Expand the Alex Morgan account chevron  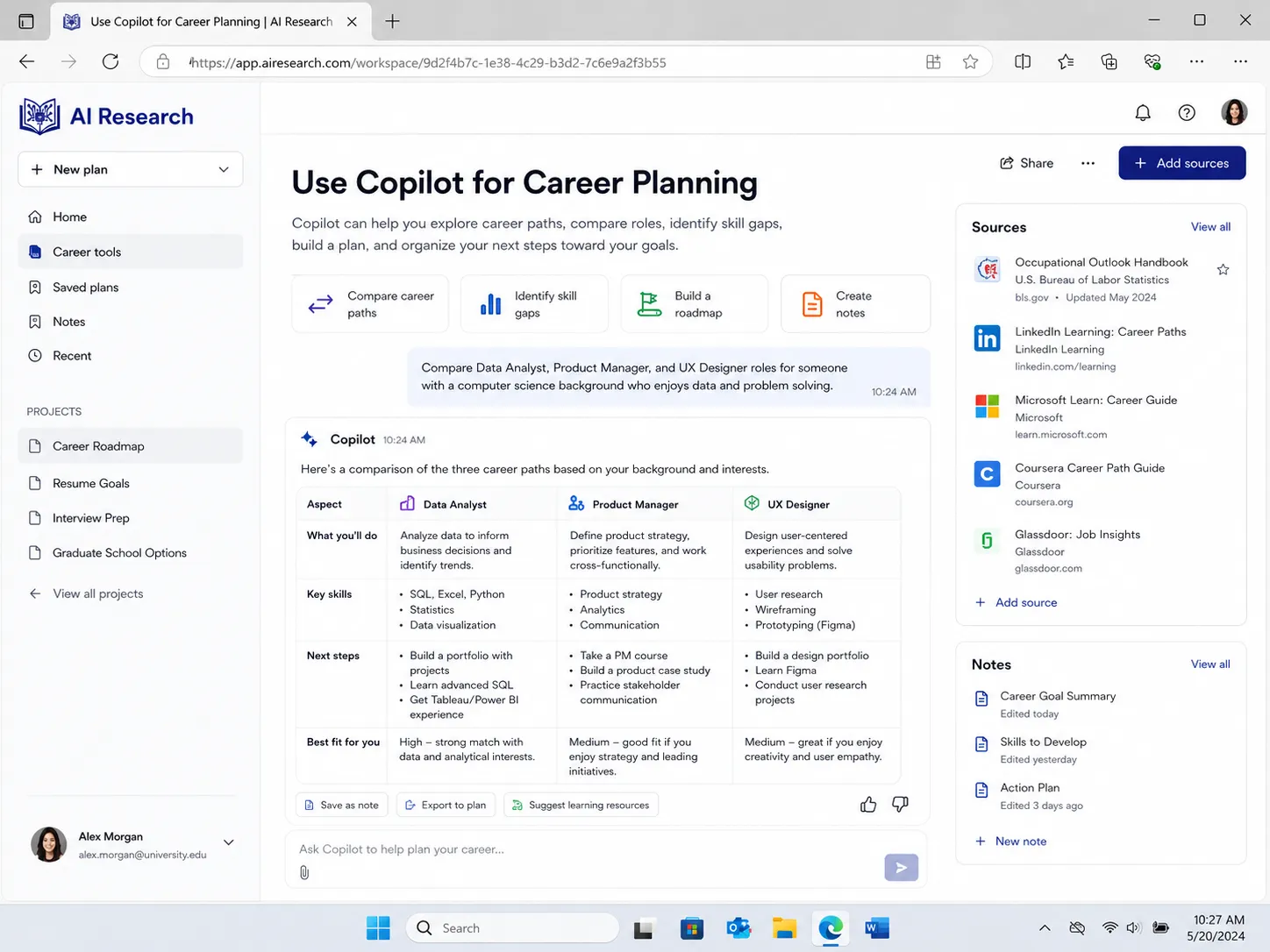click(x=228, y=842)
